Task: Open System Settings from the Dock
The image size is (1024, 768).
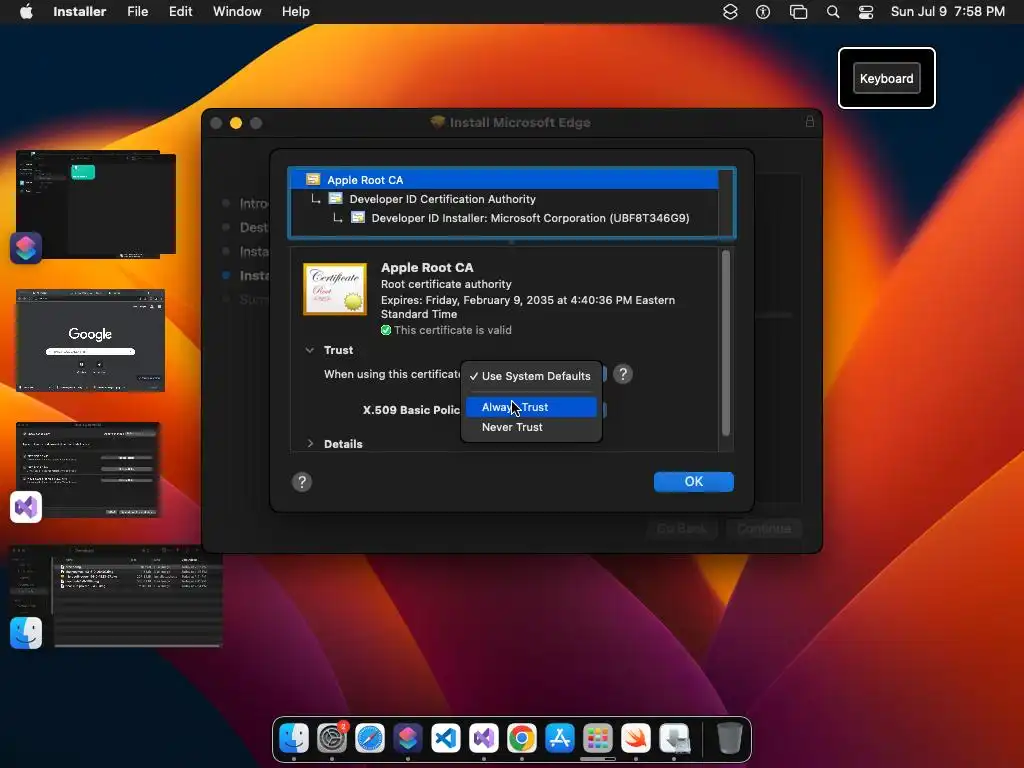Action: [332, 739]
